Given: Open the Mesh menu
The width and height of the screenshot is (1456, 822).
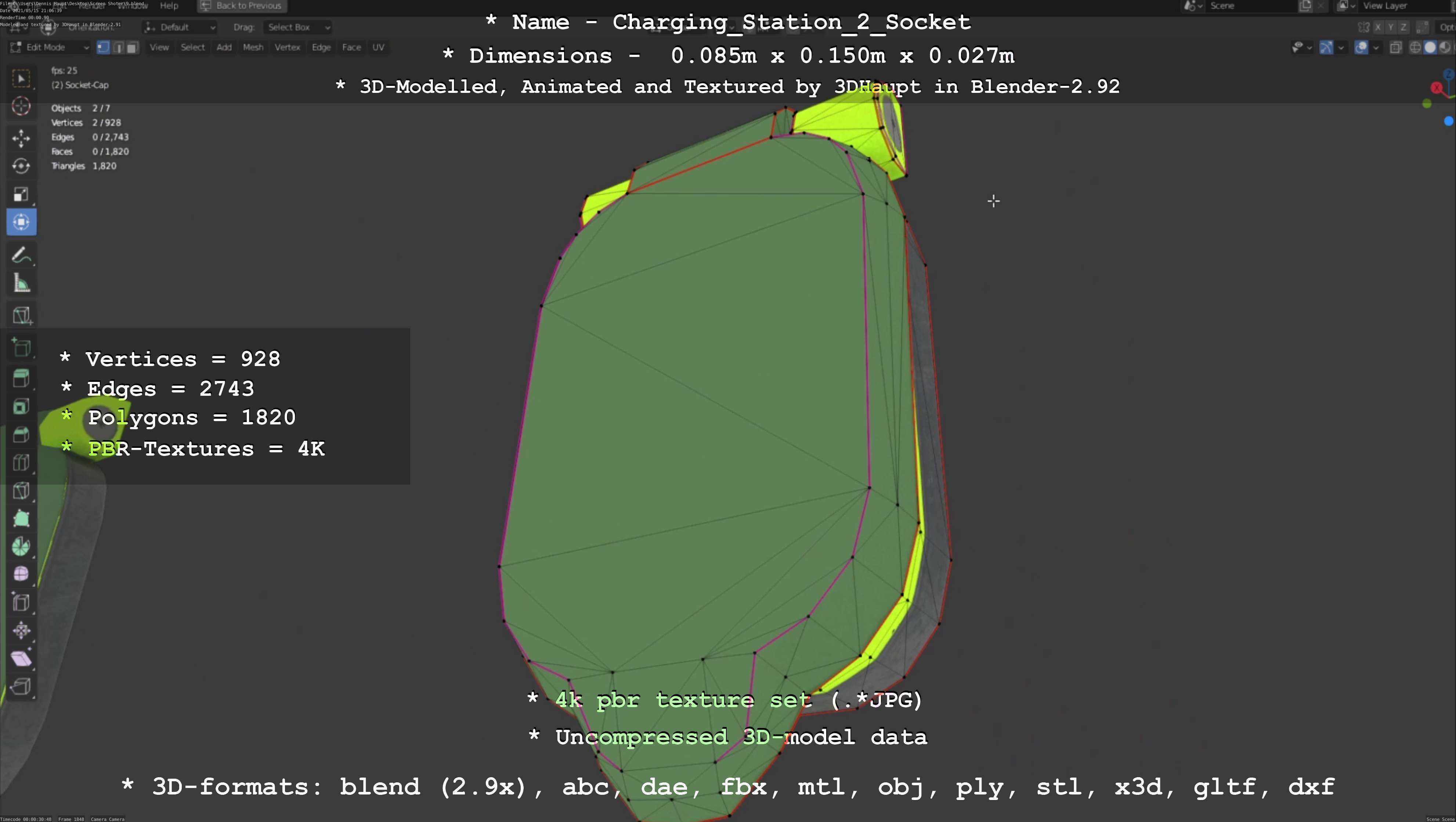Looking at the screenshot, I should coord(253,47).
